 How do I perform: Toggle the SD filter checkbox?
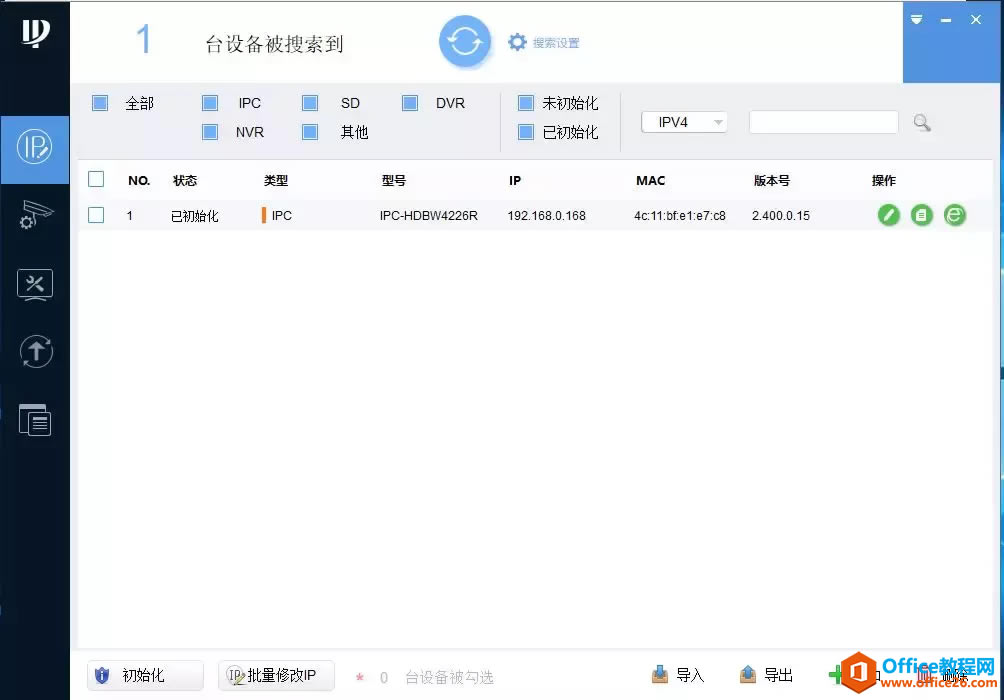tap(310, 103)
